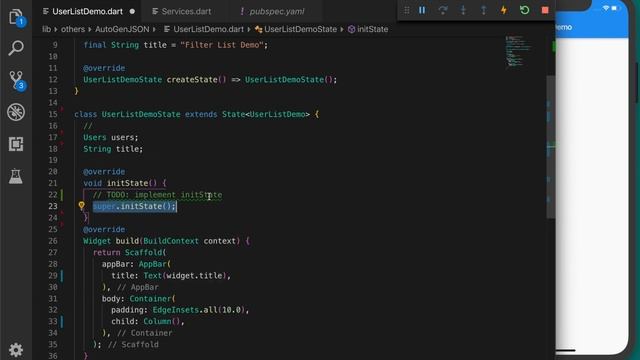Click 'BuildContext context' parameter on line 26
The width and height of the screenshot is (640, 360).
tap(191, 241)
